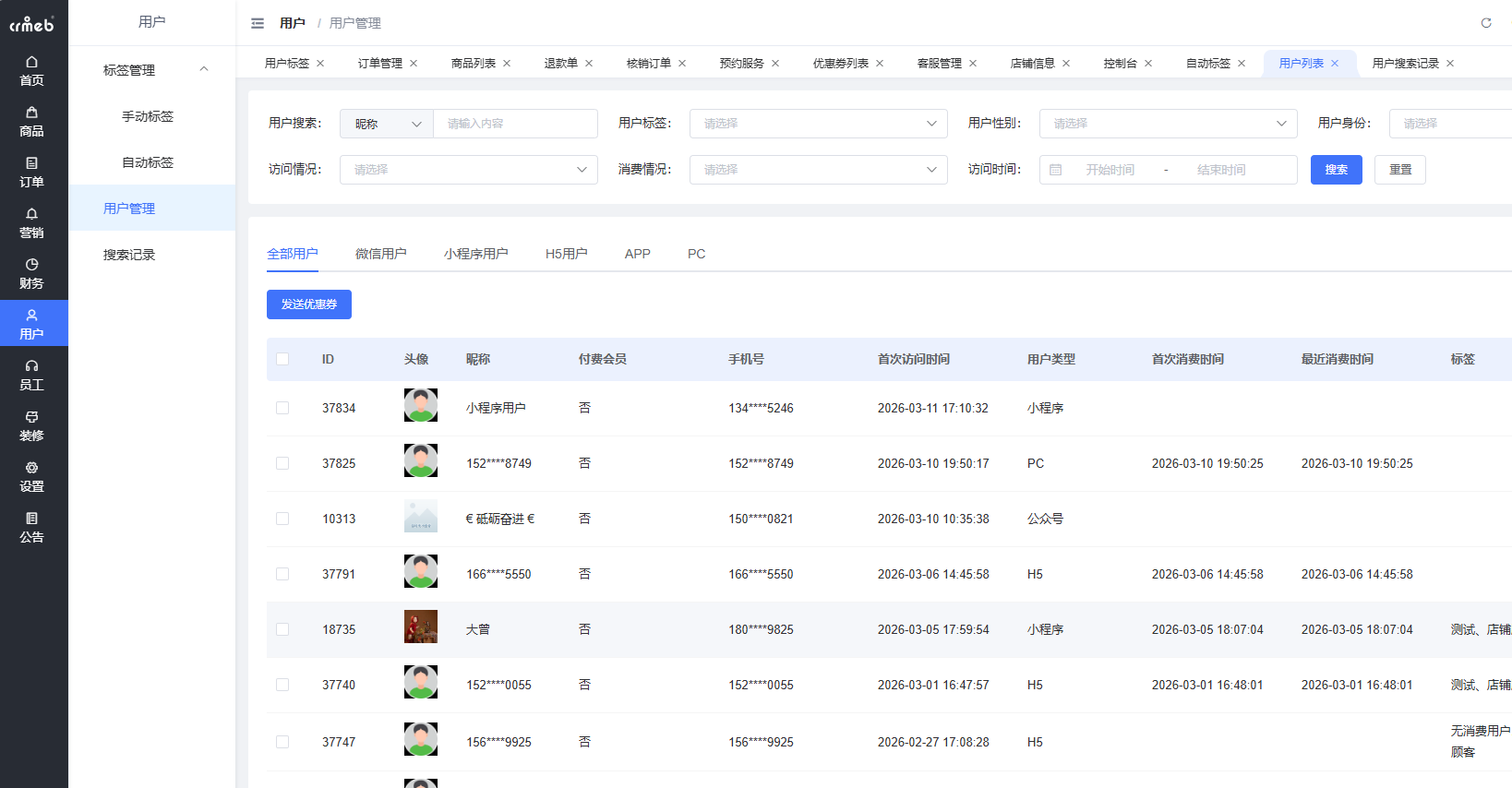Select 搜索记录 in the side menu
Viewport: 1512px width, 788px height.
(129, 255)
